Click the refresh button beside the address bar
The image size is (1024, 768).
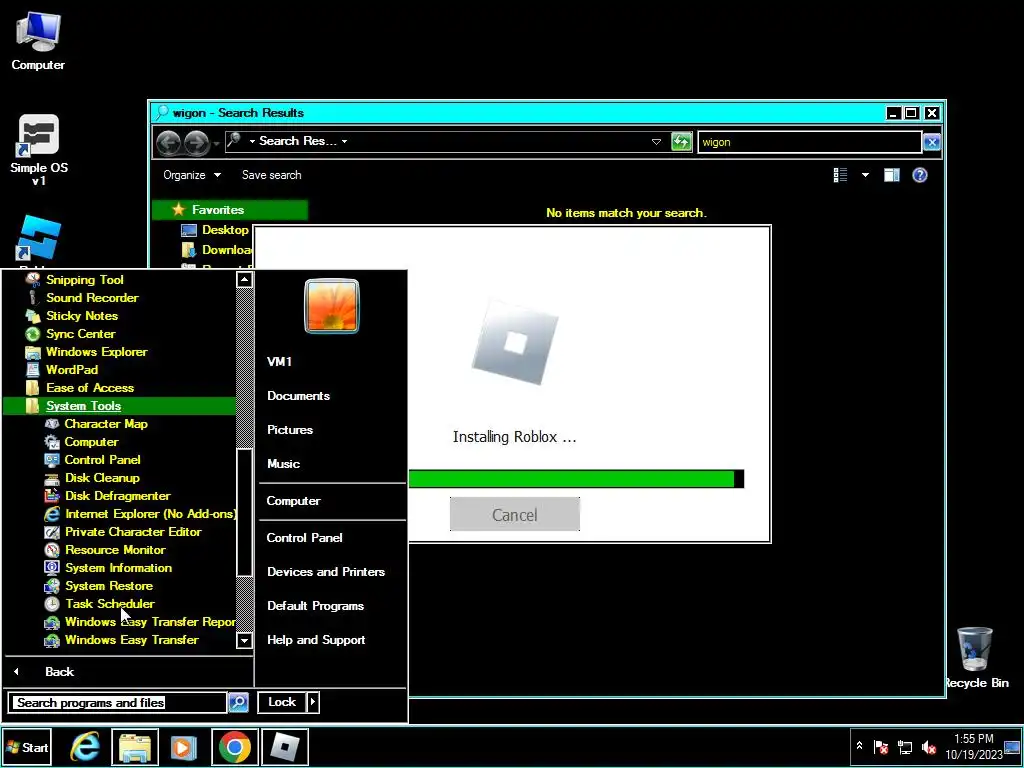(681, 142)
